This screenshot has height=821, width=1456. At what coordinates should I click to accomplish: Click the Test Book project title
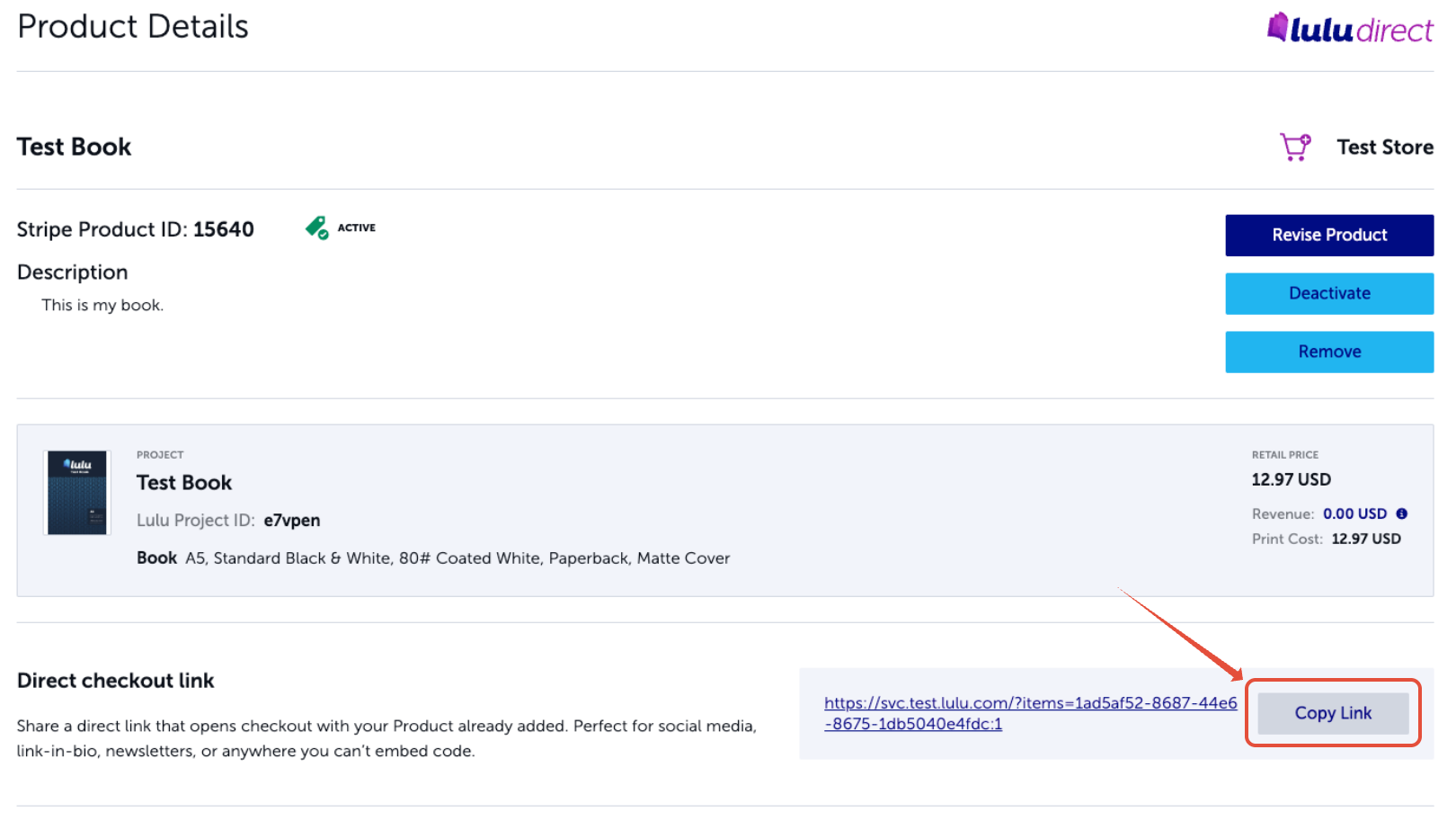tap(184, 483)
